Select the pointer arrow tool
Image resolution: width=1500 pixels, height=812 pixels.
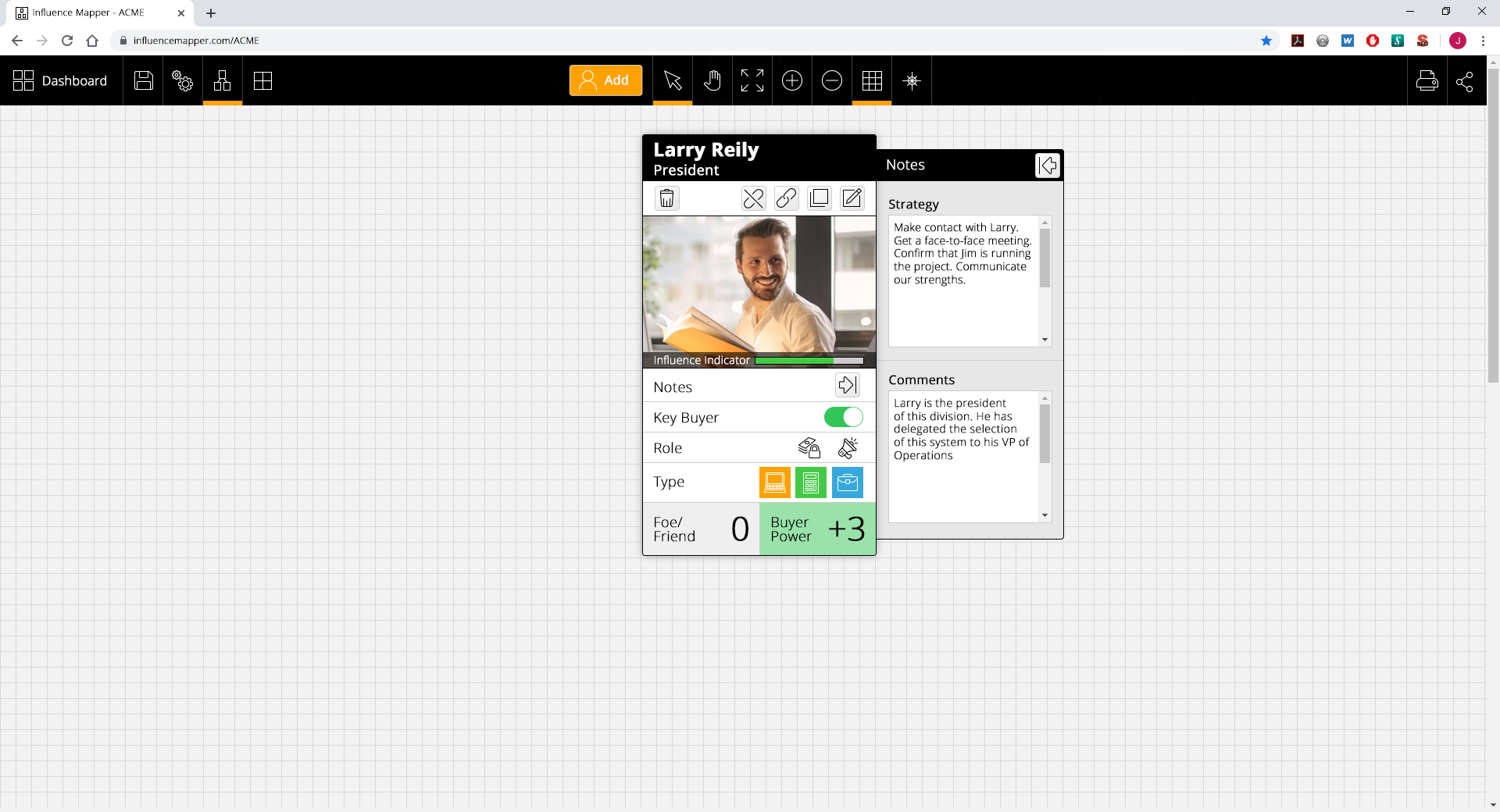[673, 80]
